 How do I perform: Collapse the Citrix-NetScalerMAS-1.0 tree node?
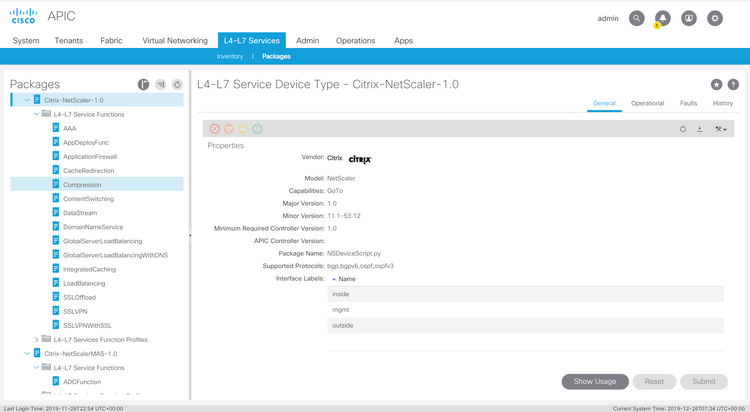27,353
